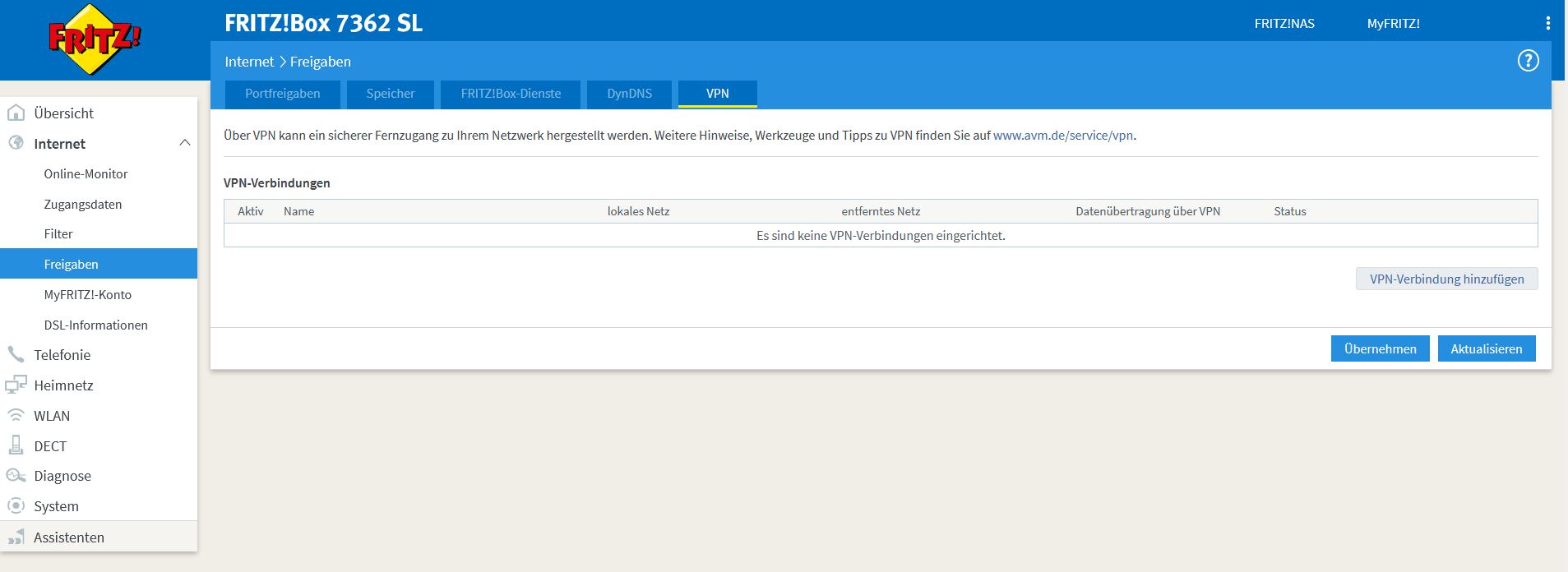This screenshot has height=572, width=1568.
Task: Open the help question mark icon
Action: (1528, 61)
